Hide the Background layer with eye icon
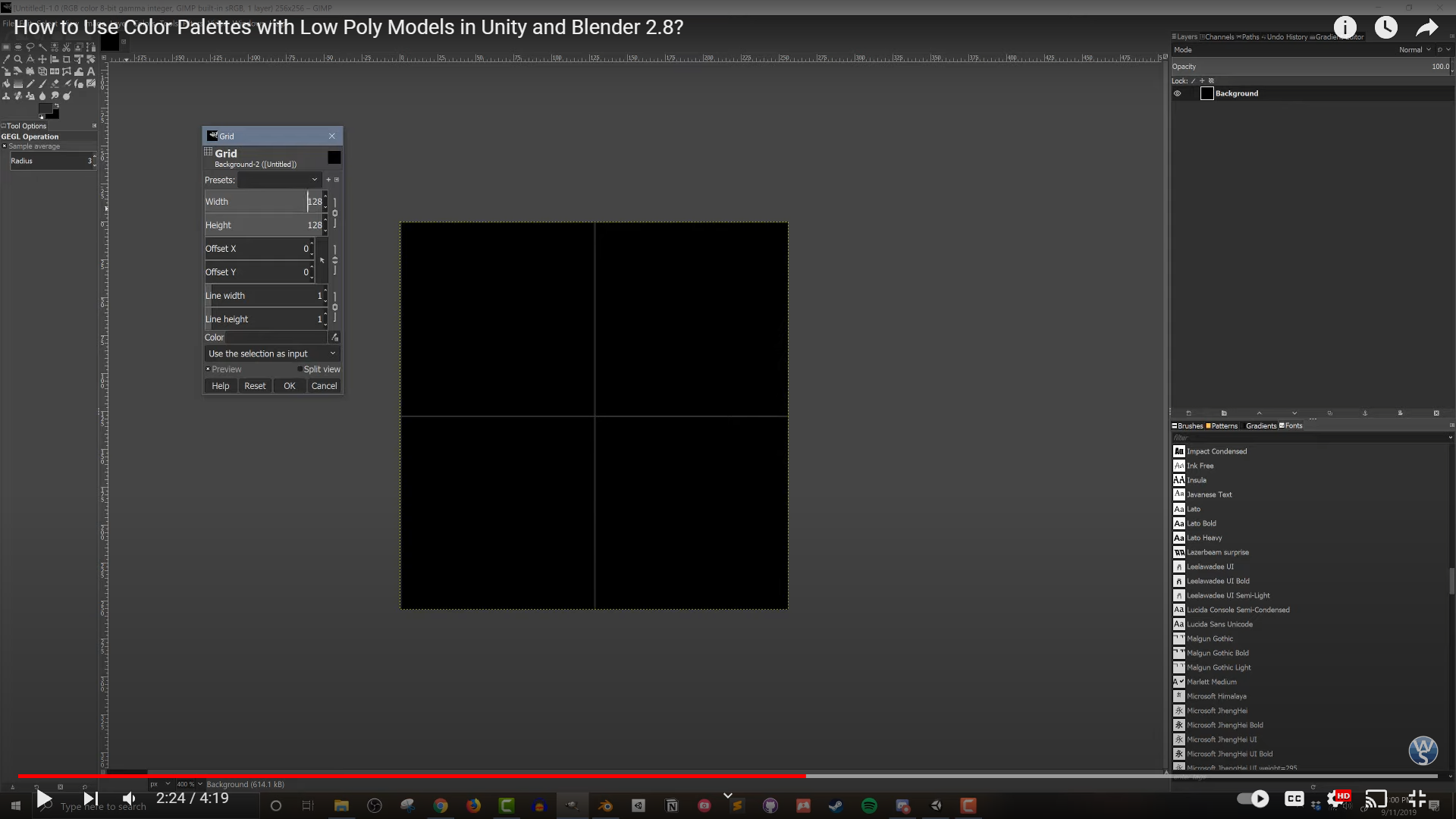This screenshot has width=1456, height=819. (x=1178, y=94)
